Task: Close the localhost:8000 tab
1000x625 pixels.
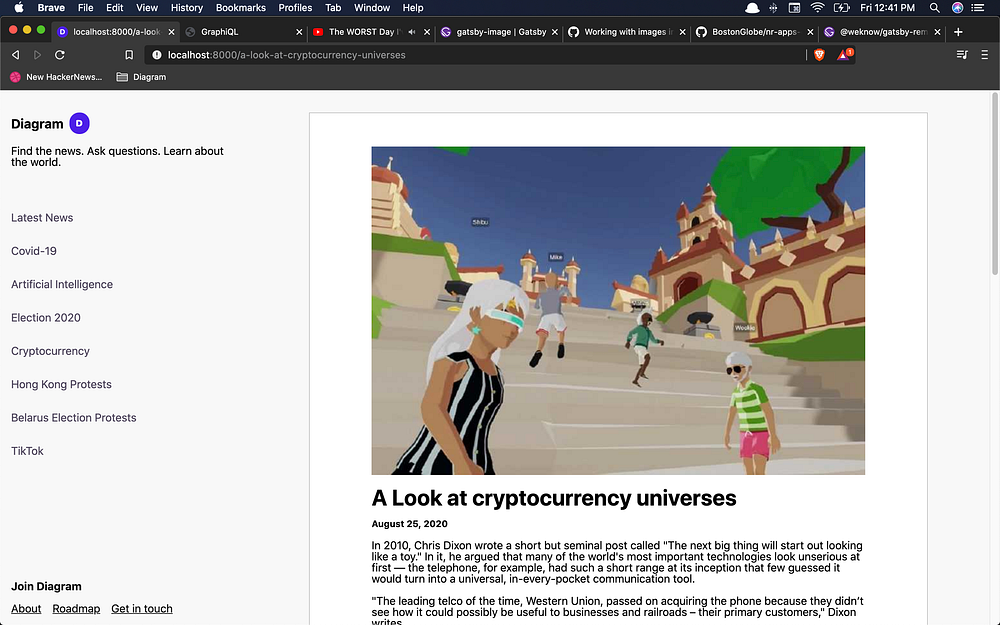Action: click(x=171, y=32)
